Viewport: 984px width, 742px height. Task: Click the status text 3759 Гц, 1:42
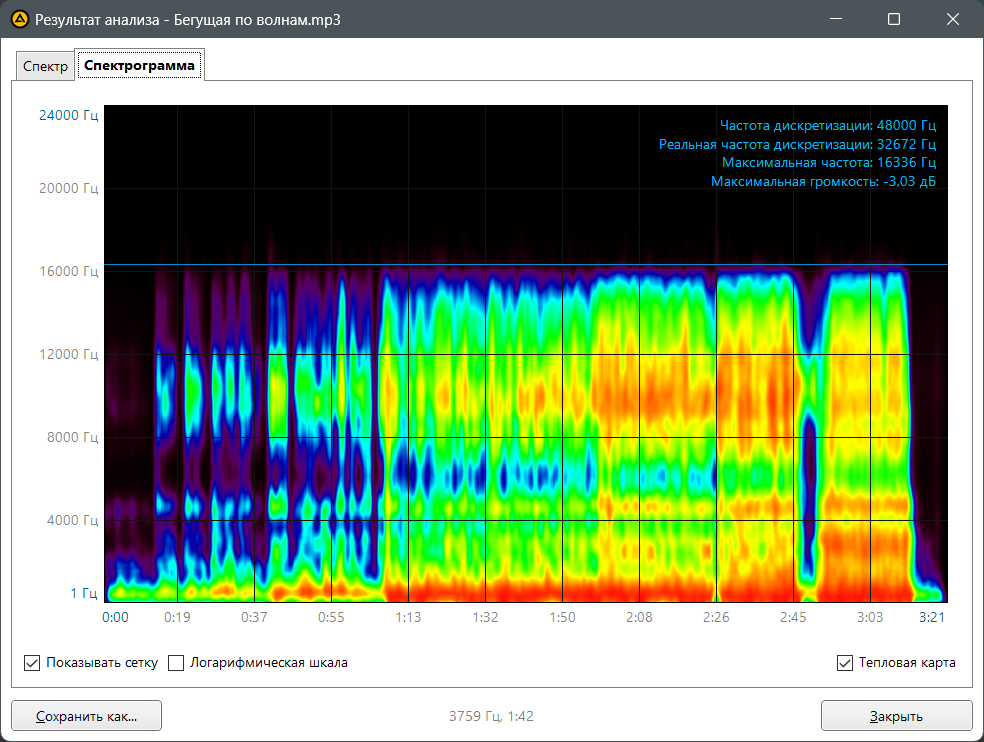[x=491, y=716]
